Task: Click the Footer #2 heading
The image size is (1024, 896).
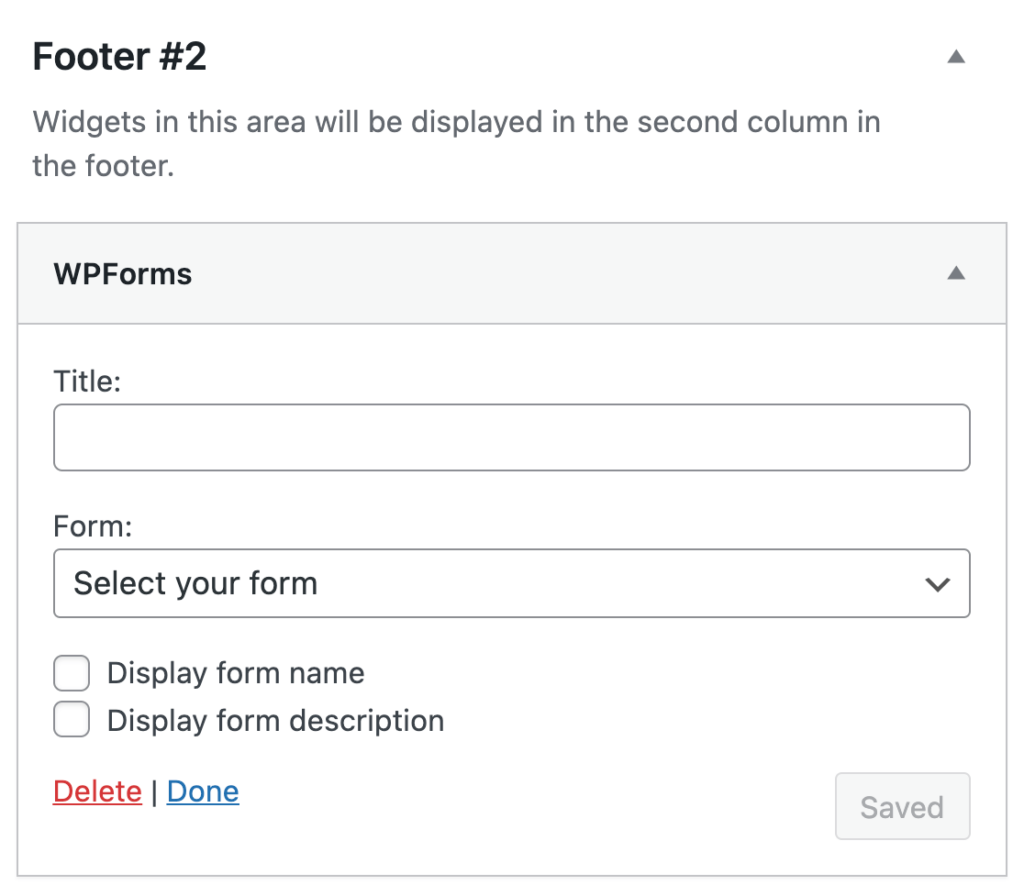Action: pos(118,57)
